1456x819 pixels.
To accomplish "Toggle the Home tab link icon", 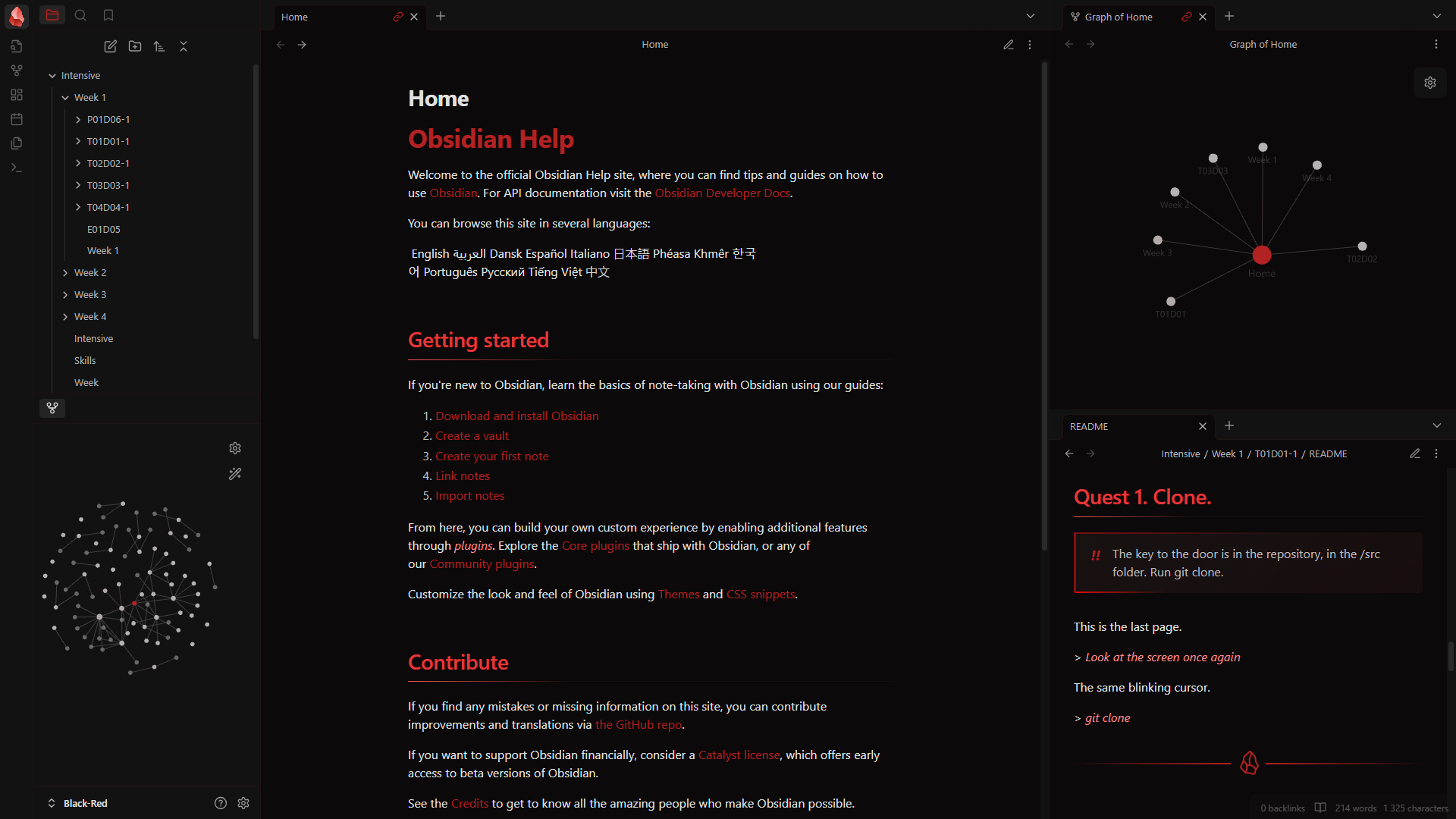I will click(x=398, y=17).
